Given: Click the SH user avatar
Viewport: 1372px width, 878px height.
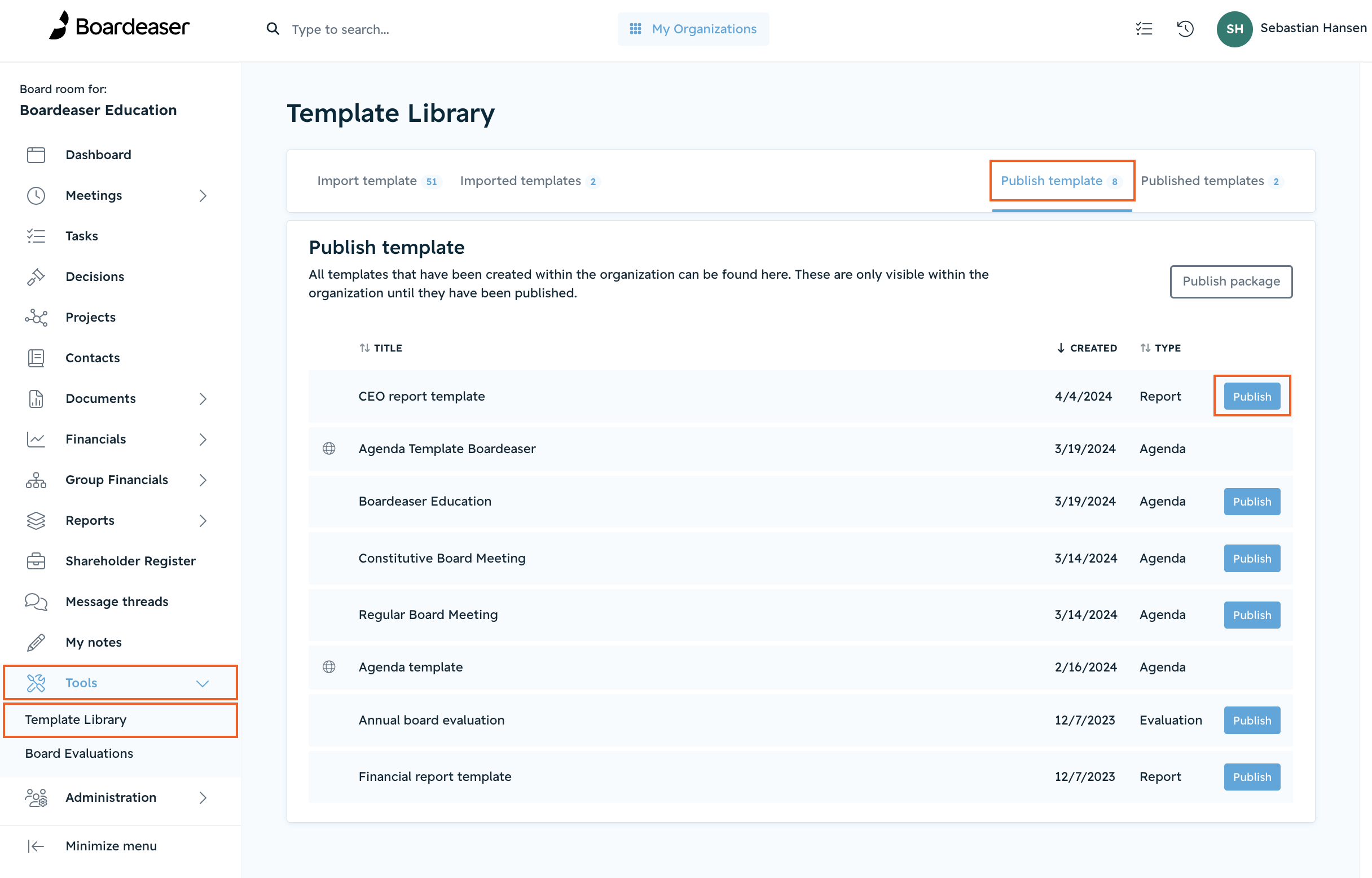Looking at the screenshot, I should pyautogui.click(x=1234, y=29).
